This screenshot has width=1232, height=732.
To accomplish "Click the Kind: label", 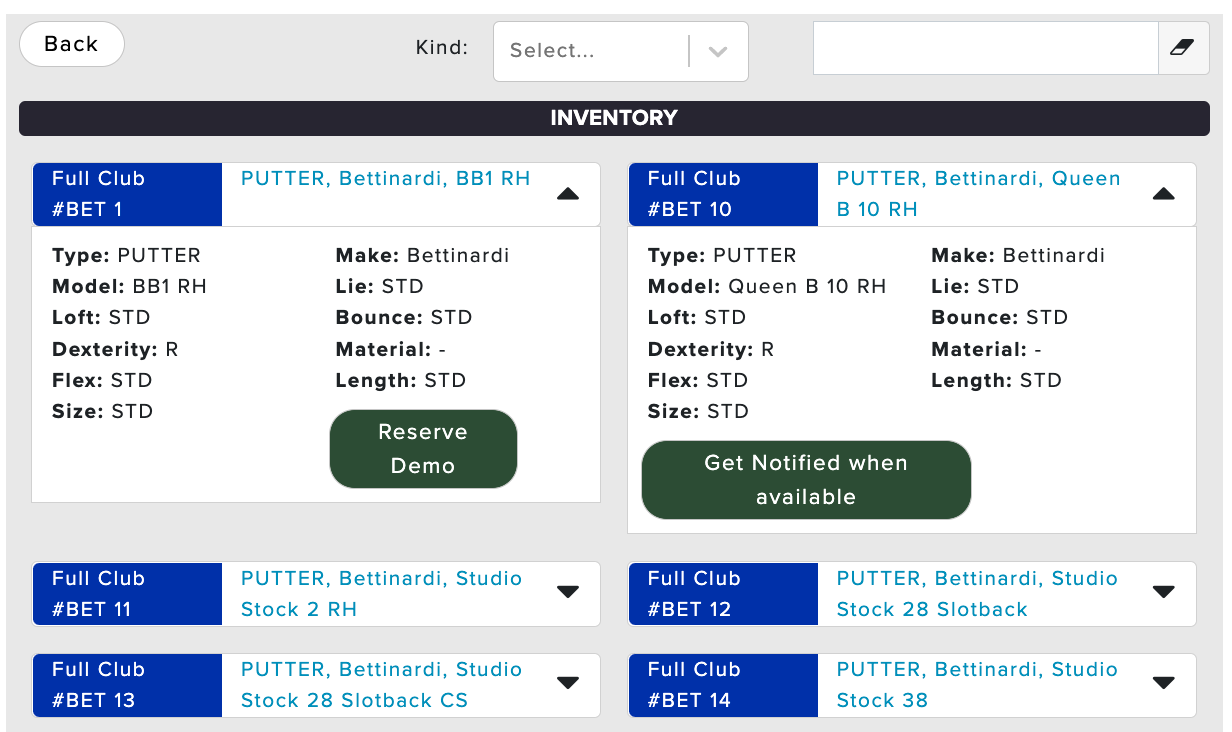I will coord(442,47).
